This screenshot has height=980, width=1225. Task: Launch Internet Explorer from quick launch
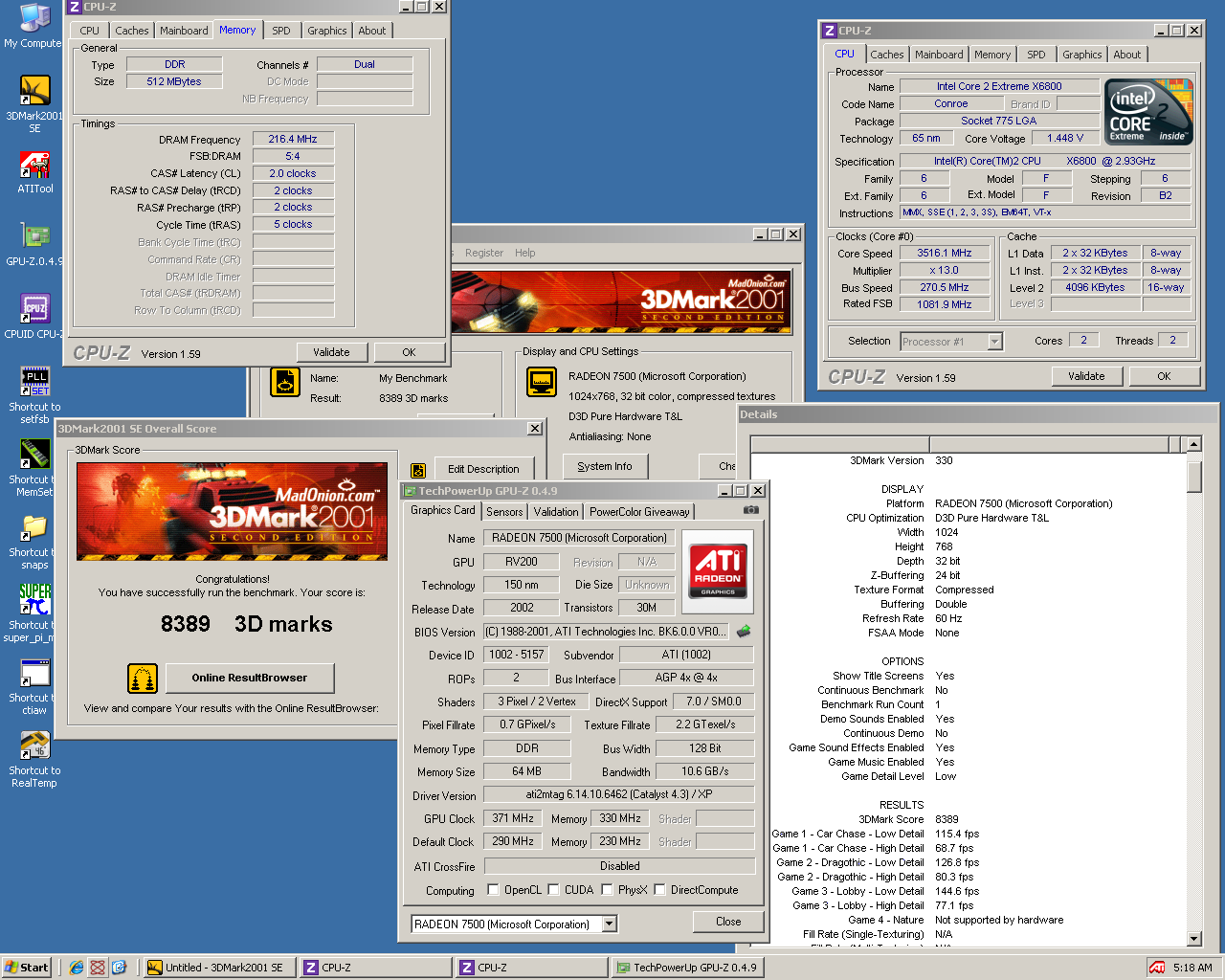76,968
